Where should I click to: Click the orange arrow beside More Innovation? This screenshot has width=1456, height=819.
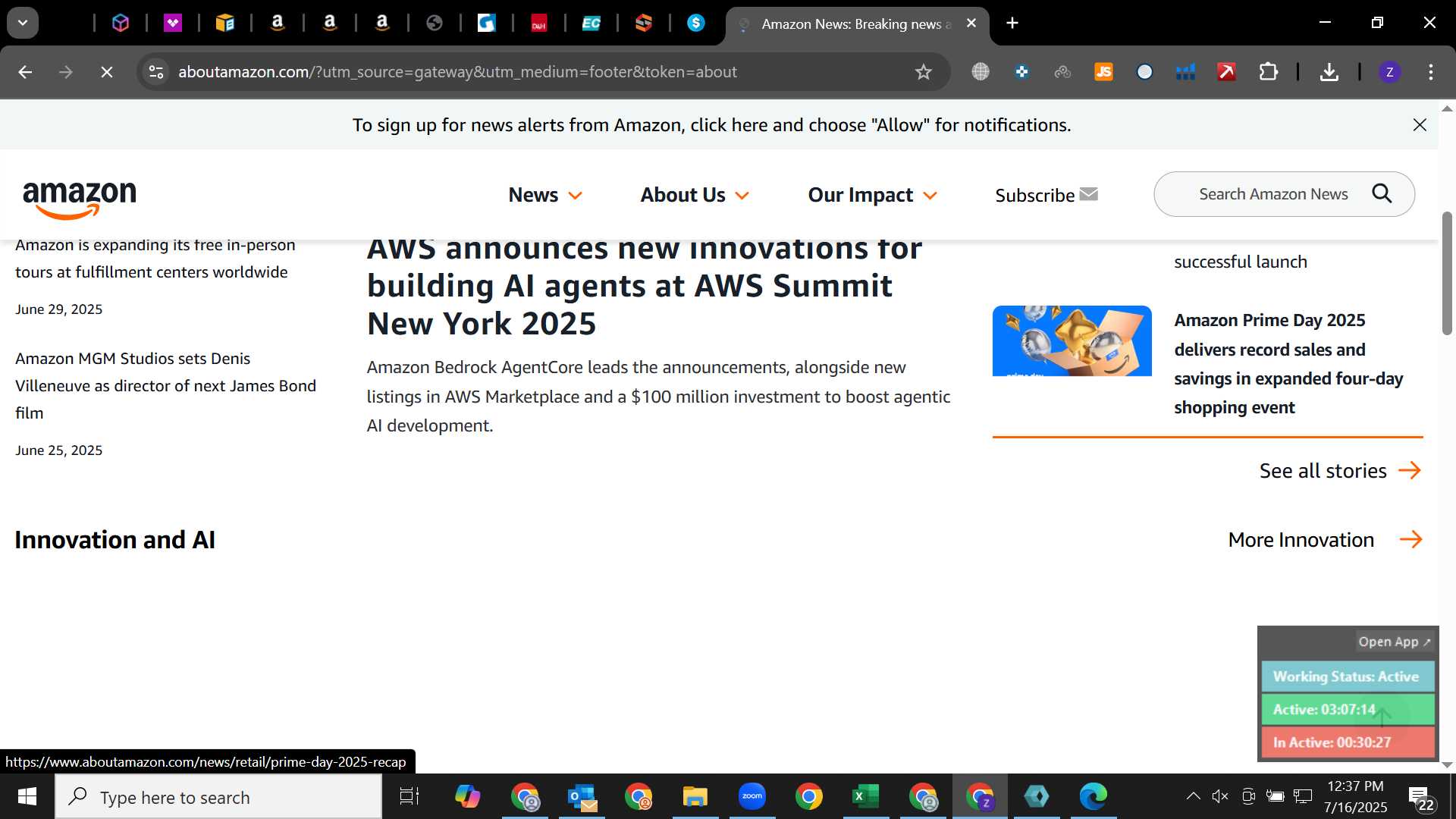(x=1410, y=540)
